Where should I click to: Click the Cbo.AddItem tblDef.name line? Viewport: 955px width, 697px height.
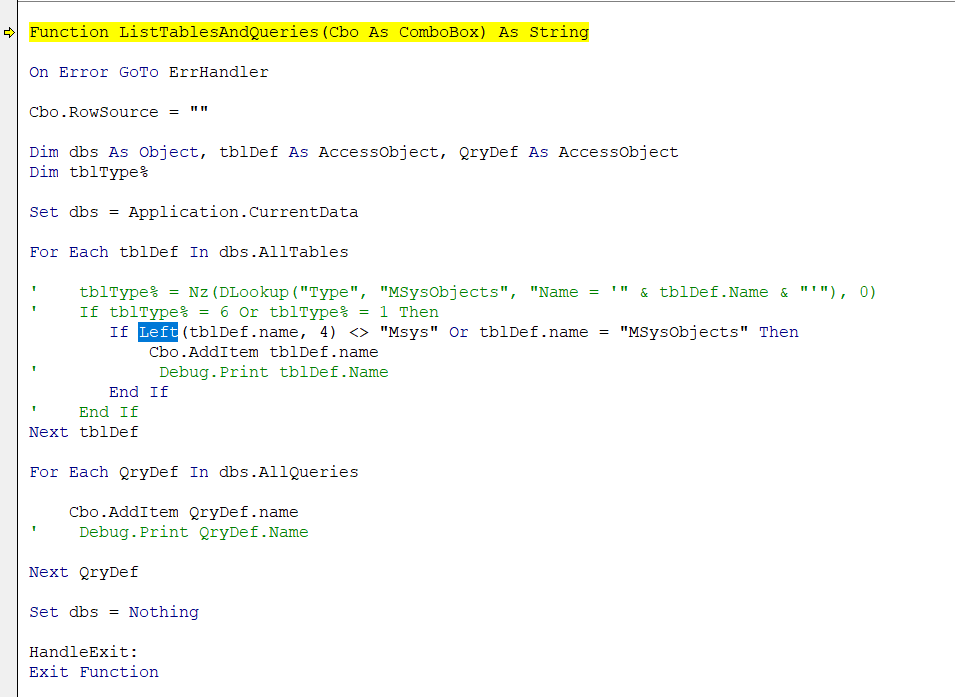(x=264, y=352)
